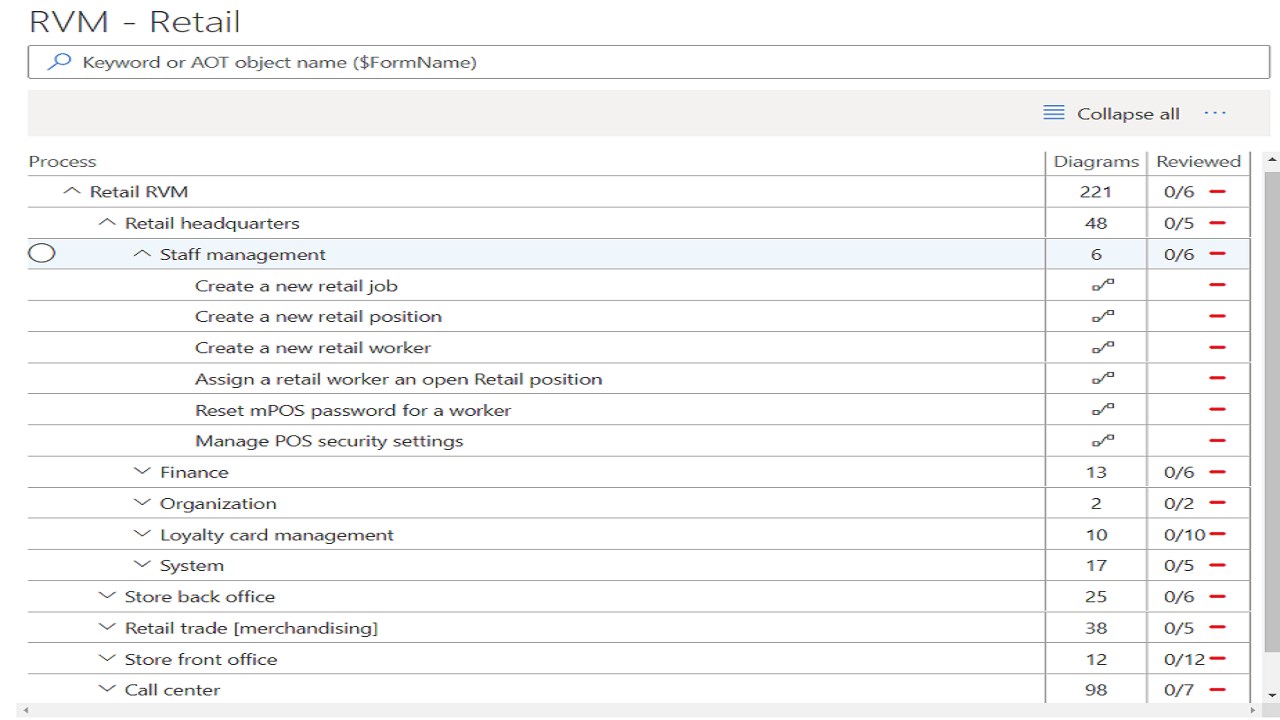Click the vertical scrollbar down arrow
Viewport: 1280px width, 720px height.
point(1272,695)
